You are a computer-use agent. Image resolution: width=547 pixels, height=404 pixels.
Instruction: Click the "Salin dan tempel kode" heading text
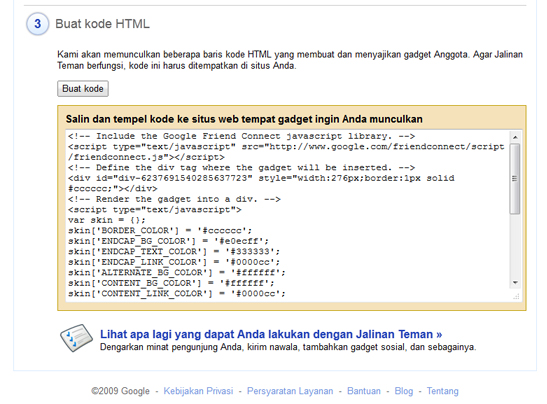coord(244,119)
